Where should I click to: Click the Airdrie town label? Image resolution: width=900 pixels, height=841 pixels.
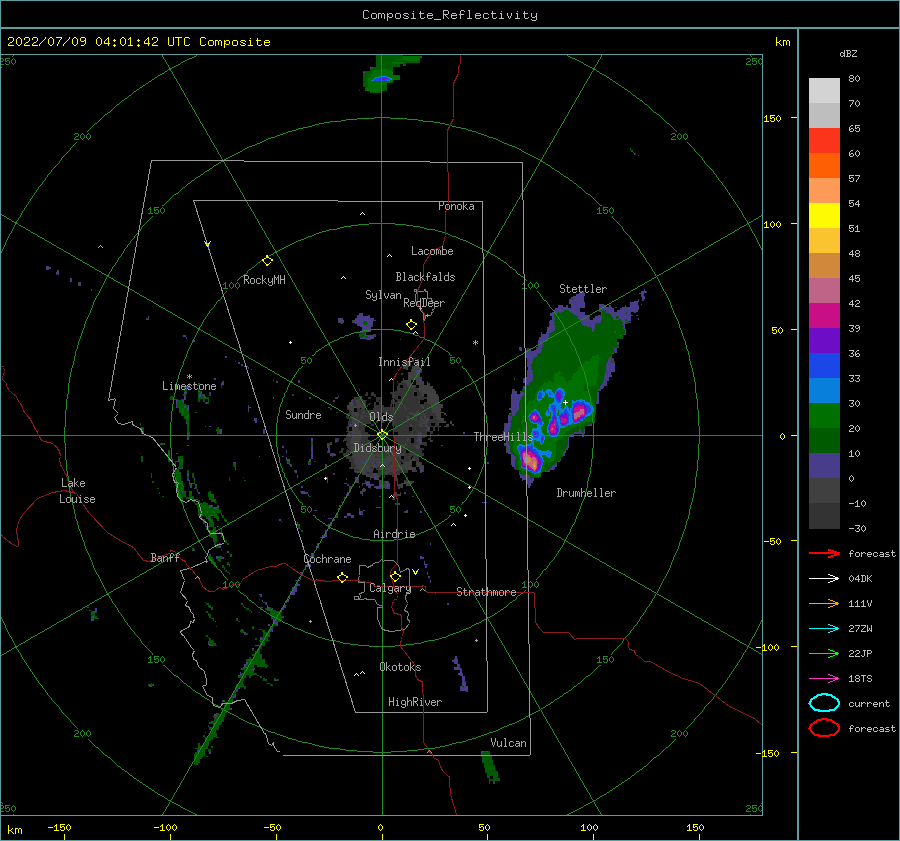coord(394,534)
